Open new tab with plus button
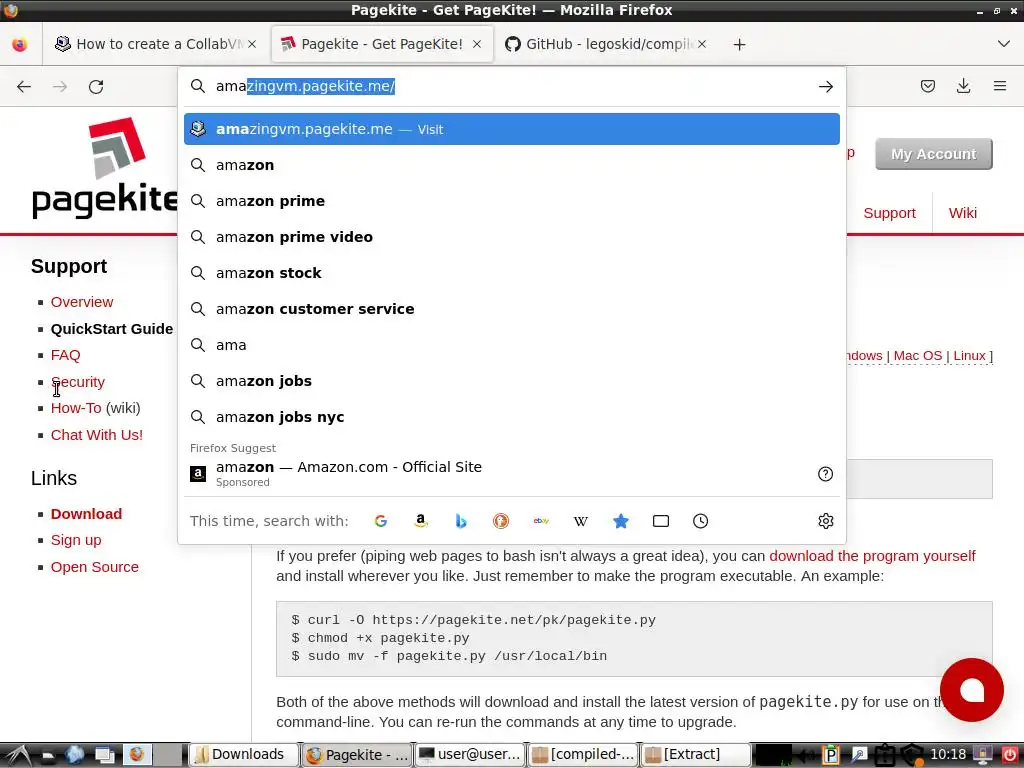Viewport: 1024px width, 768px height. click(739, 44)
